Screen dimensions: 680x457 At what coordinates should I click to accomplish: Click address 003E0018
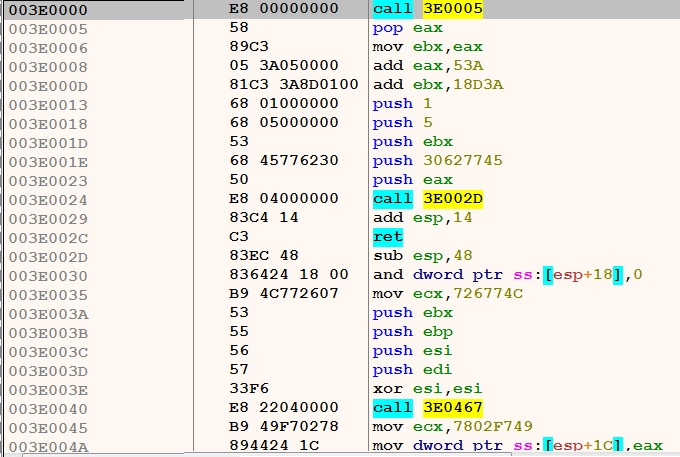(48, 124)
